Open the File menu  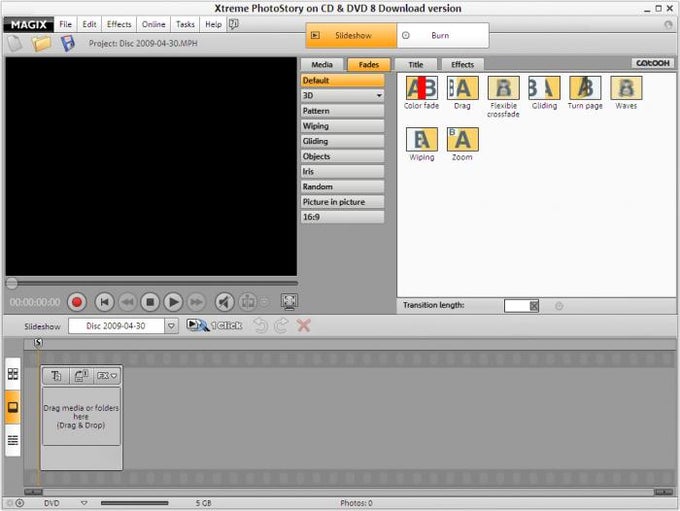pos(65,24)
